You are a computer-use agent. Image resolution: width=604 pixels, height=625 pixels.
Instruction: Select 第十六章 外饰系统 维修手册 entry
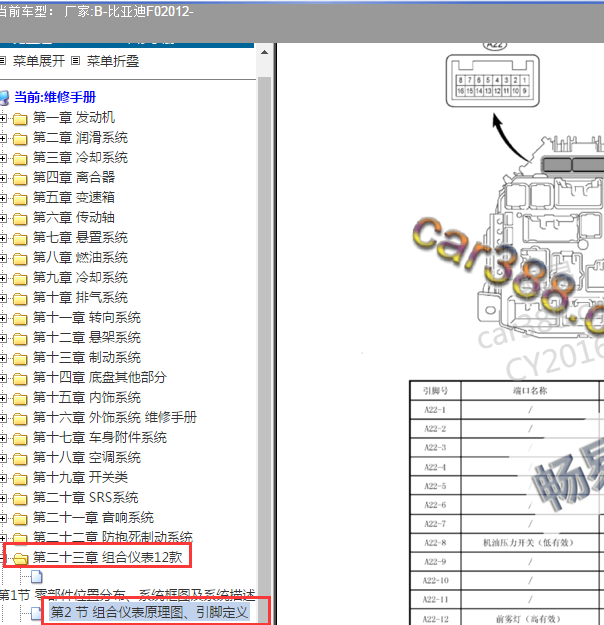point(115,418)
